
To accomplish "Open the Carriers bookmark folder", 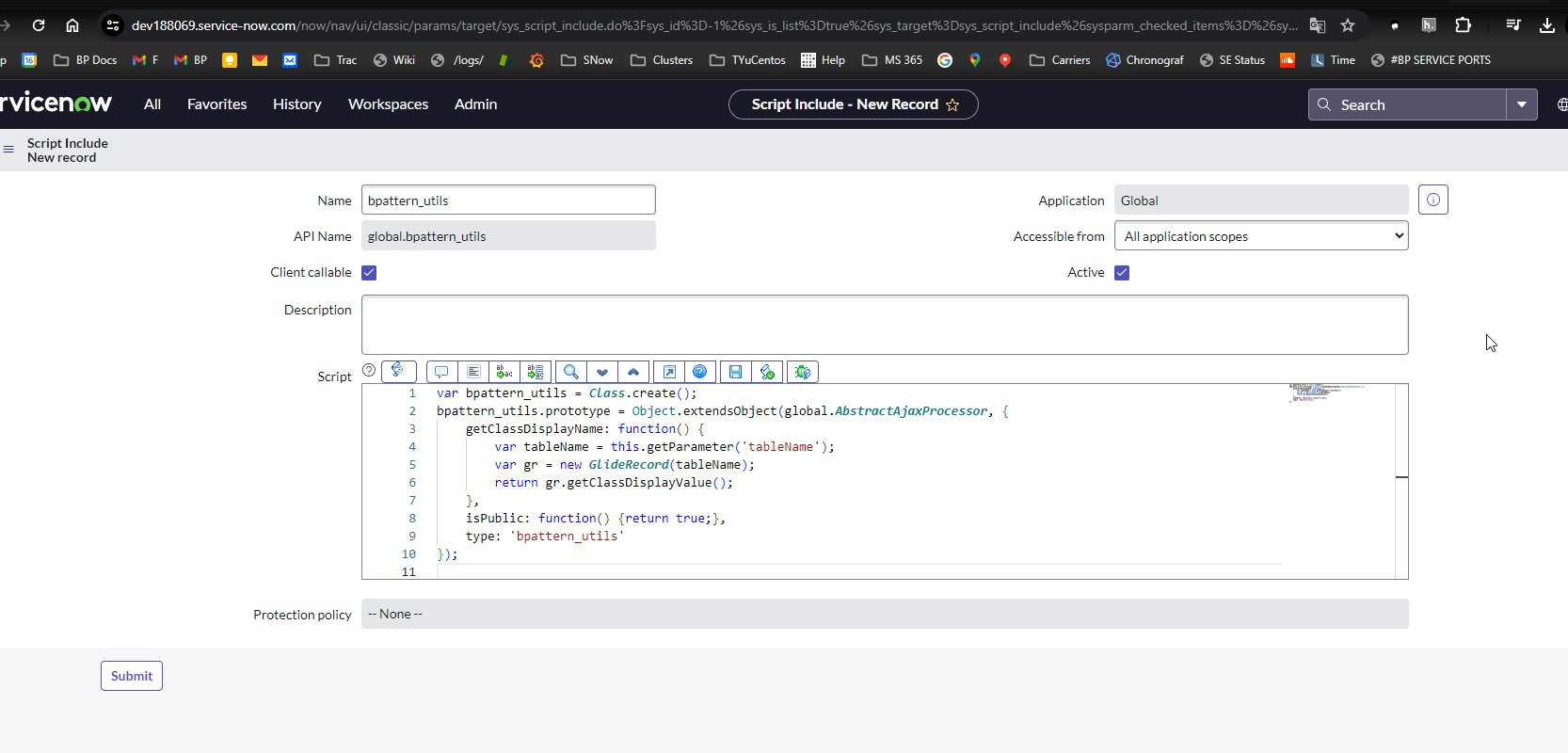I will tap(1060, 60).
